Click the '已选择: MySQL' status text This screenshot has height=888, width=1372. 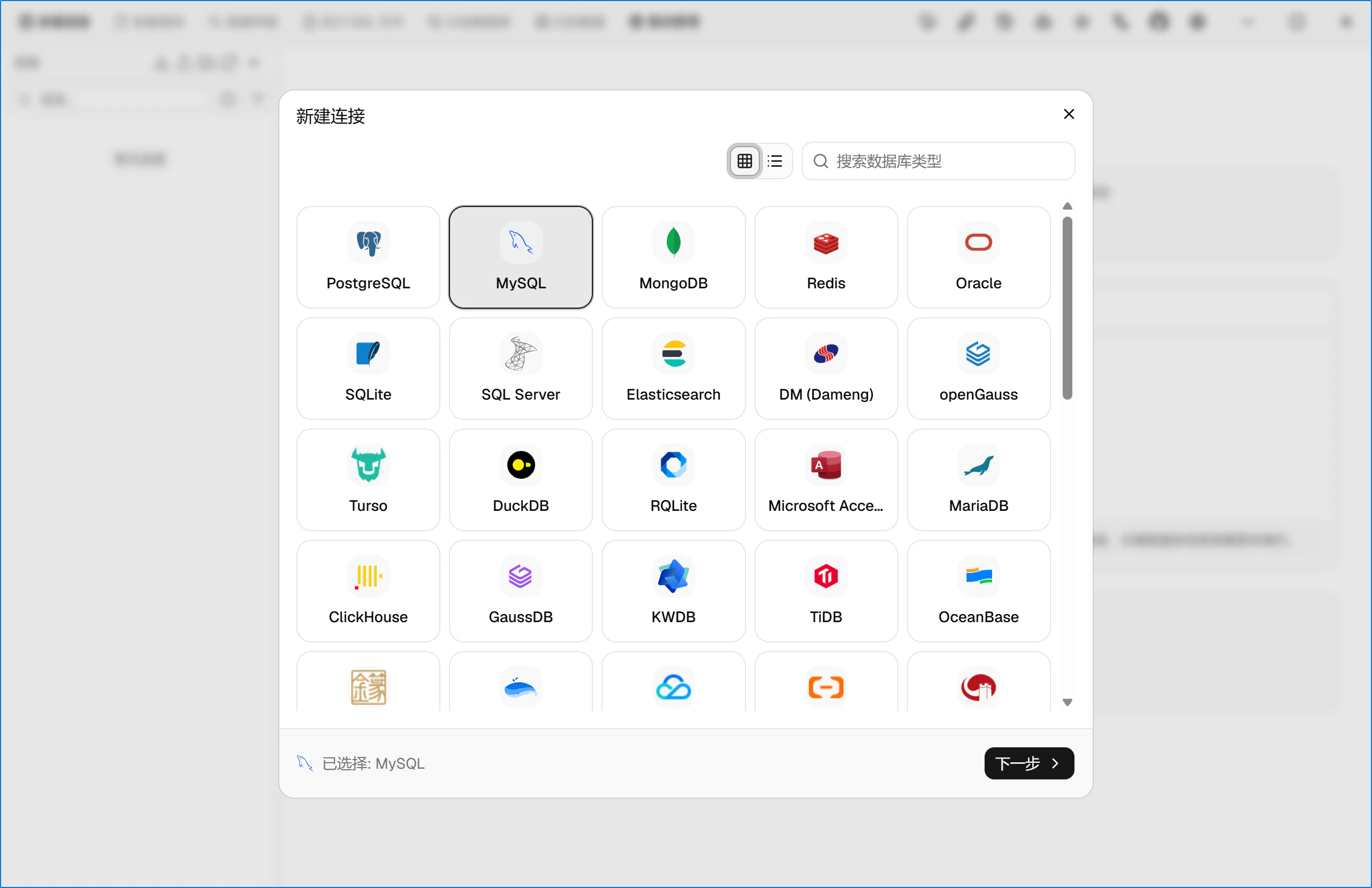click(373, 763)
